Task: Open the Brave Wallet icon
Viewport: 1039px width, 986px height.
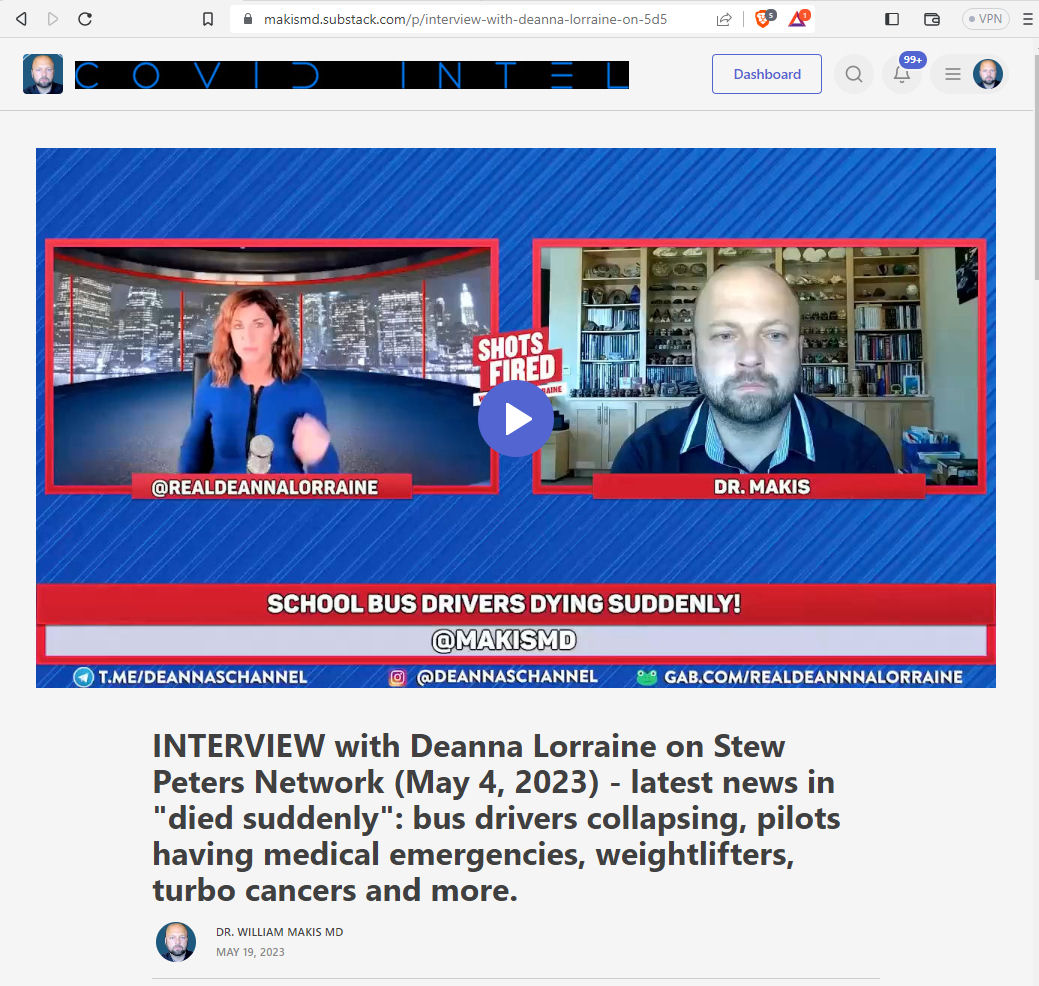Action: [x=932, y=19]
